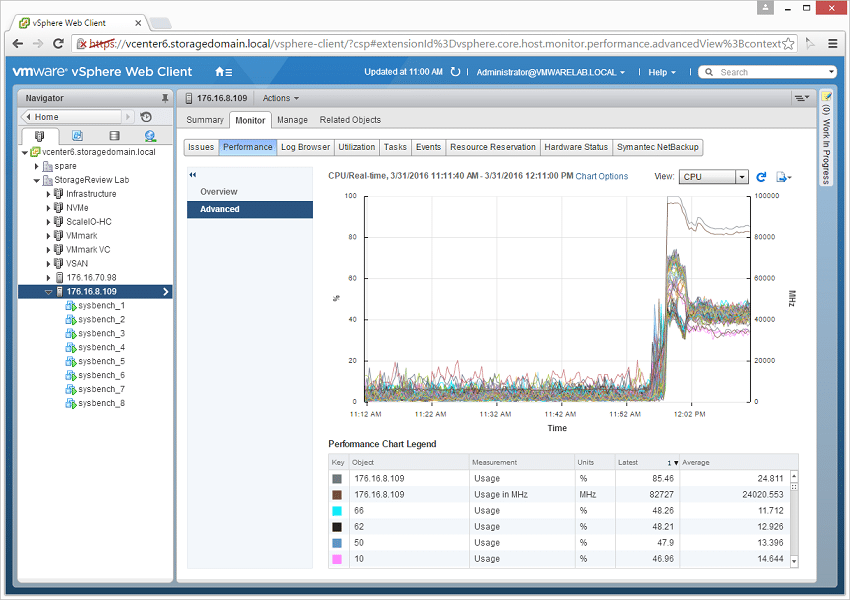
Task: Bookmark this page with the star icon
Action: [x=788, y=44]
